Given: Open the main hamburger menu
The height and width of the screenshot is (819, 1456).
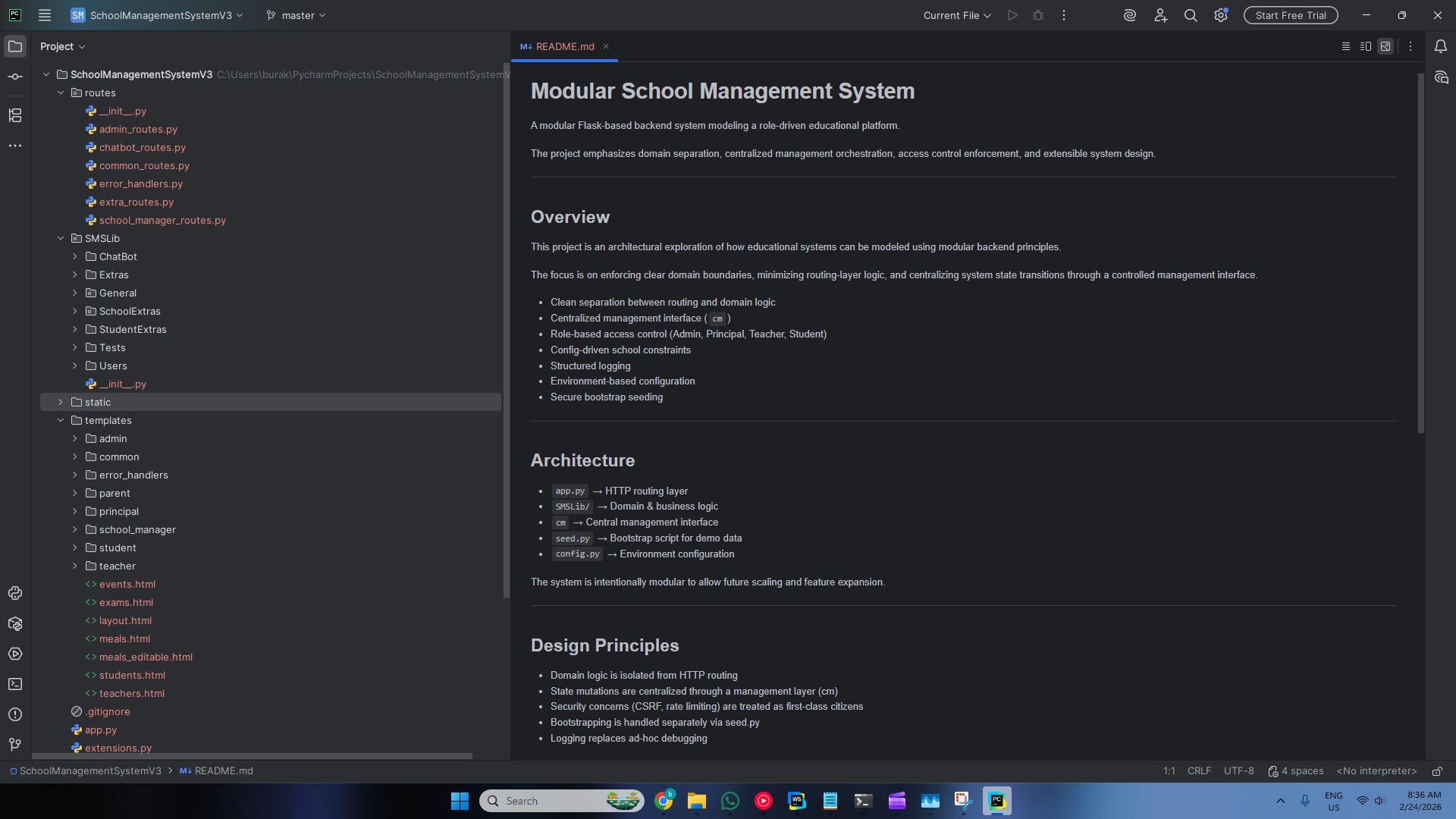Looking at the screenshot, I should (45, 15).
